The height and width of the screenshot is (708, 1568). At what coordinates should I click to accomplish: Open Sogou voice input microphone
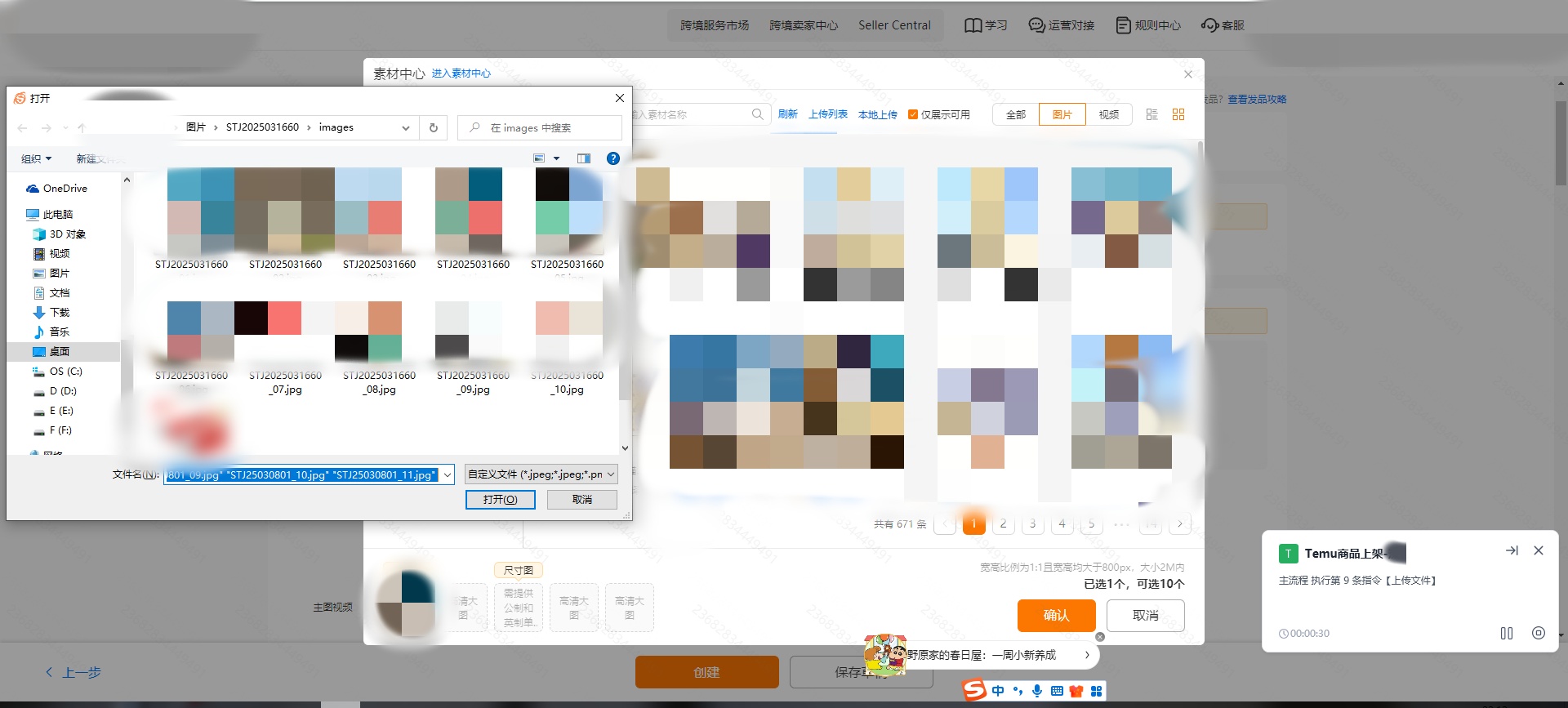coord(1037,691)
